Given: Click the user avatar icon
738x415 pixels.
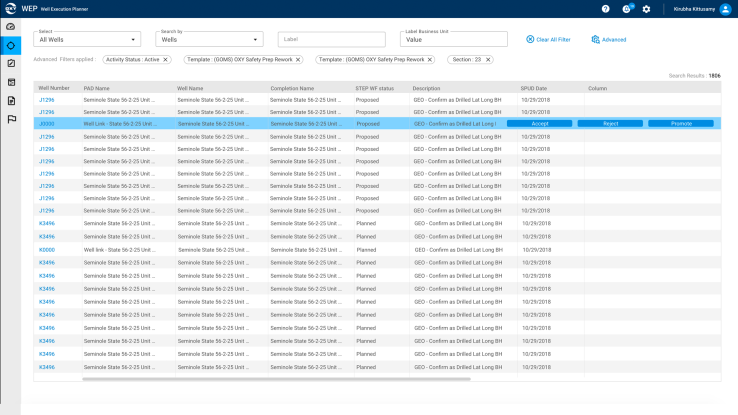Looking at the screenshot, I should pyautogui.click(x=725, y=9).
